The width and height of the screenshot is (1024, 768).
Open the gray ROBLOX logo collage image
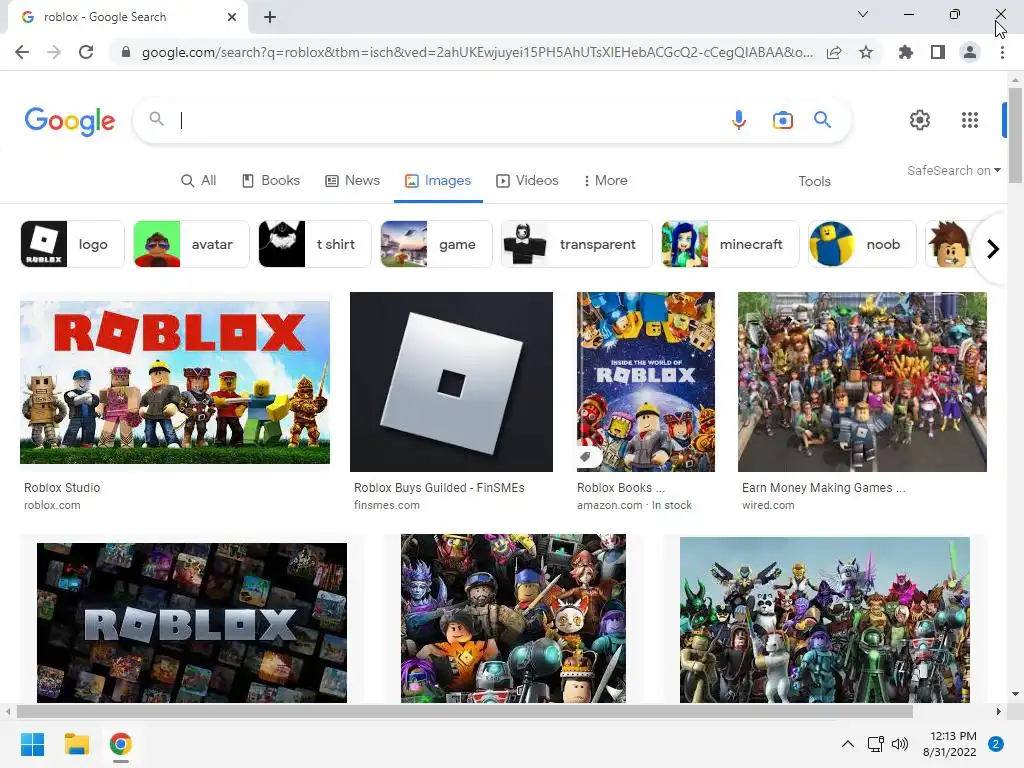(x=192, y=623)
